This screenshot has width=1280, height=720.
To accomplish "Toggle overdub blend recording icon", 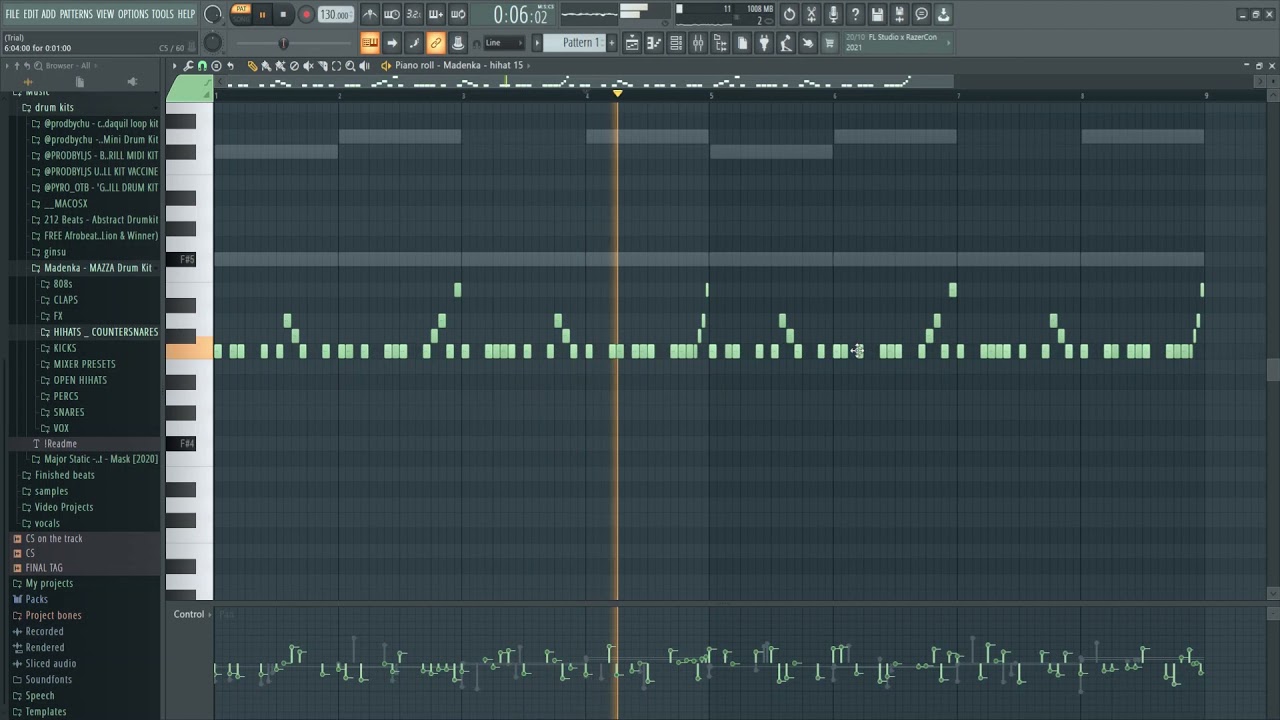I will [436, 14].
